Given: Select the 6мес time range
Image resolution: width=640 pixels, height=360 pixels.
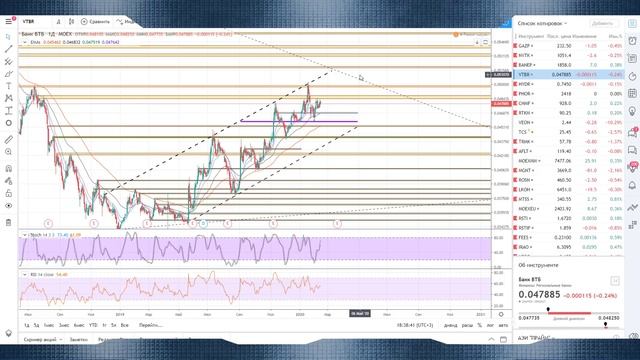Looking at the screenshot, I should [79, 325].
